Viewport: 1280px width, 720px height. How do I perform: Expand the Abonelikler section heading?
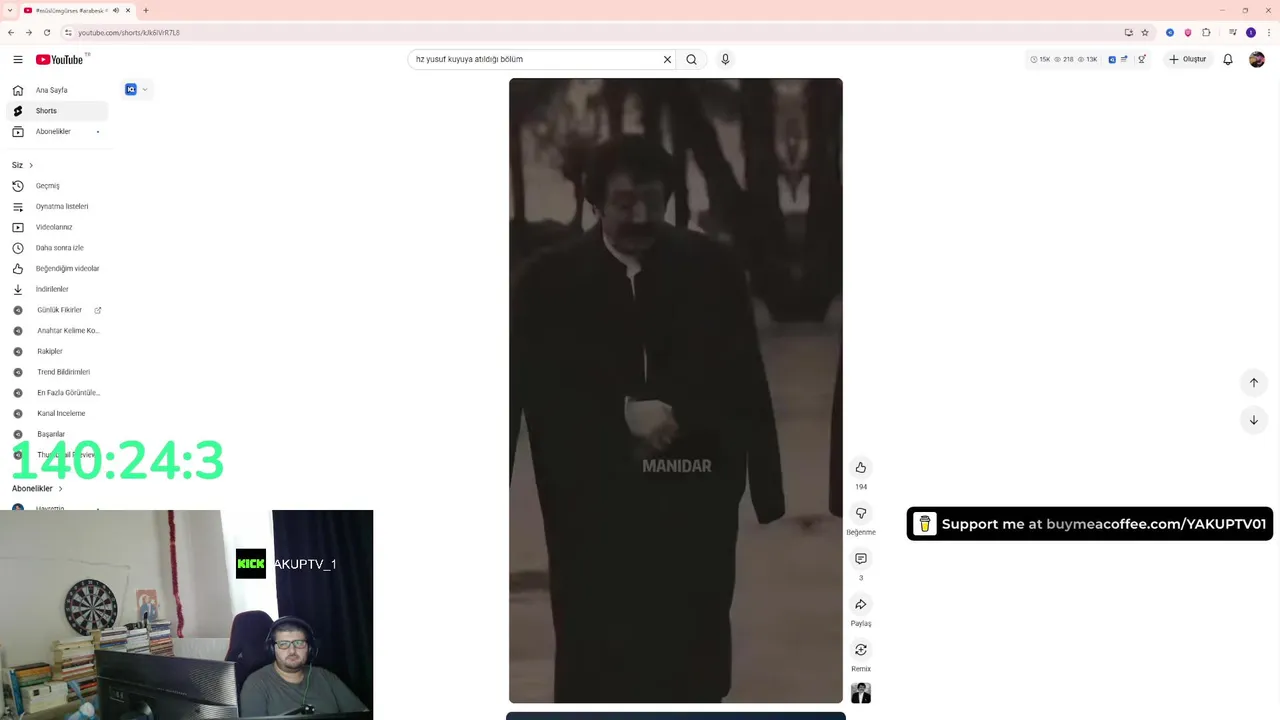tap(37, 489)
